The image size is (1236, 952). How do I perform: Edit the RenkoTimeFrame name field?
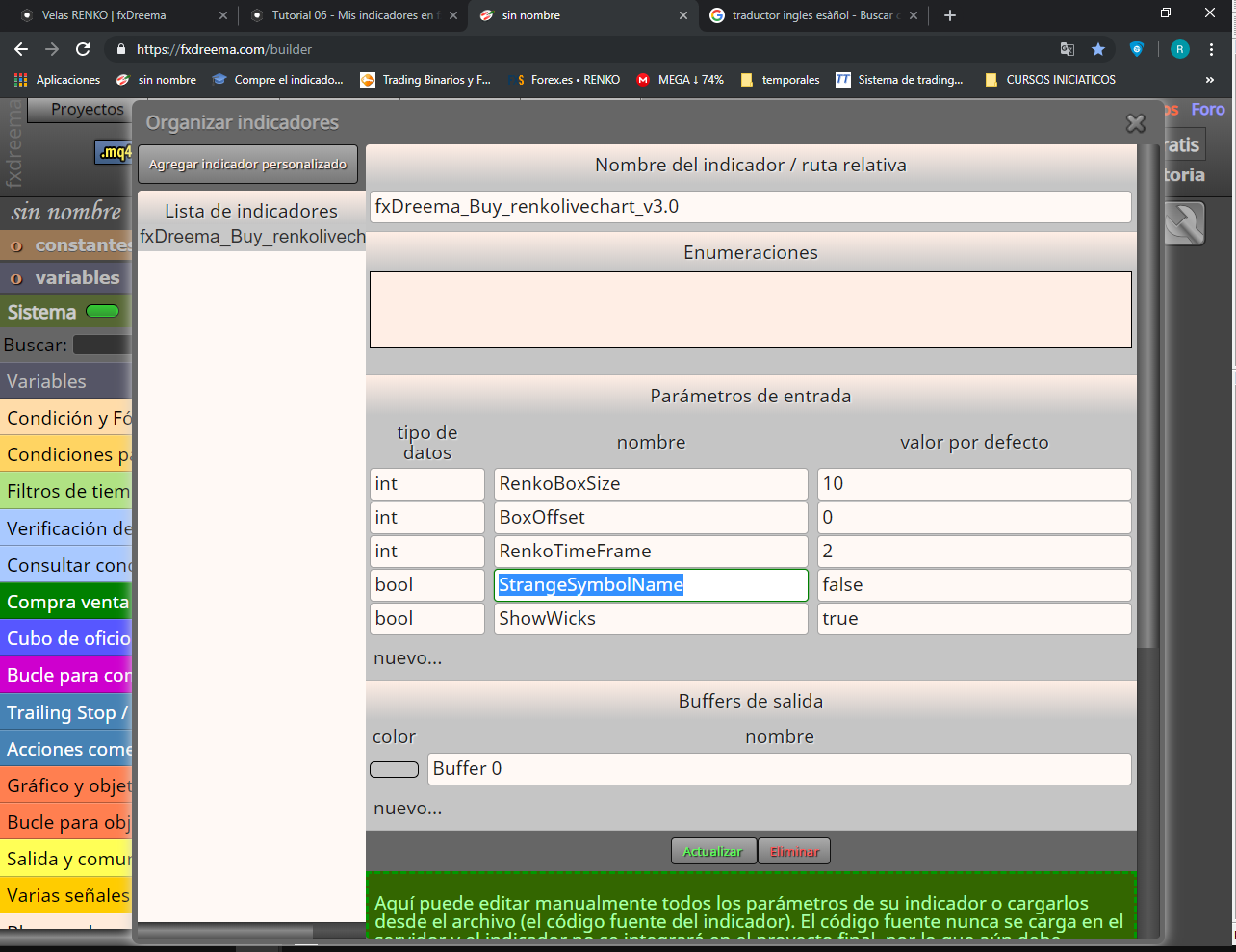651,552
